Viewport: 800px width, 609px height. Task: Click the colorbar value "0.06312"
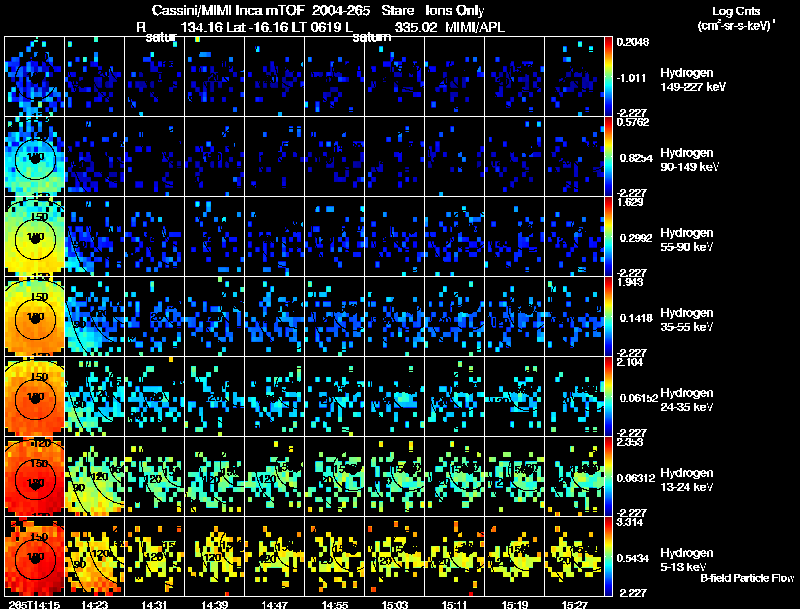[638, 478]
